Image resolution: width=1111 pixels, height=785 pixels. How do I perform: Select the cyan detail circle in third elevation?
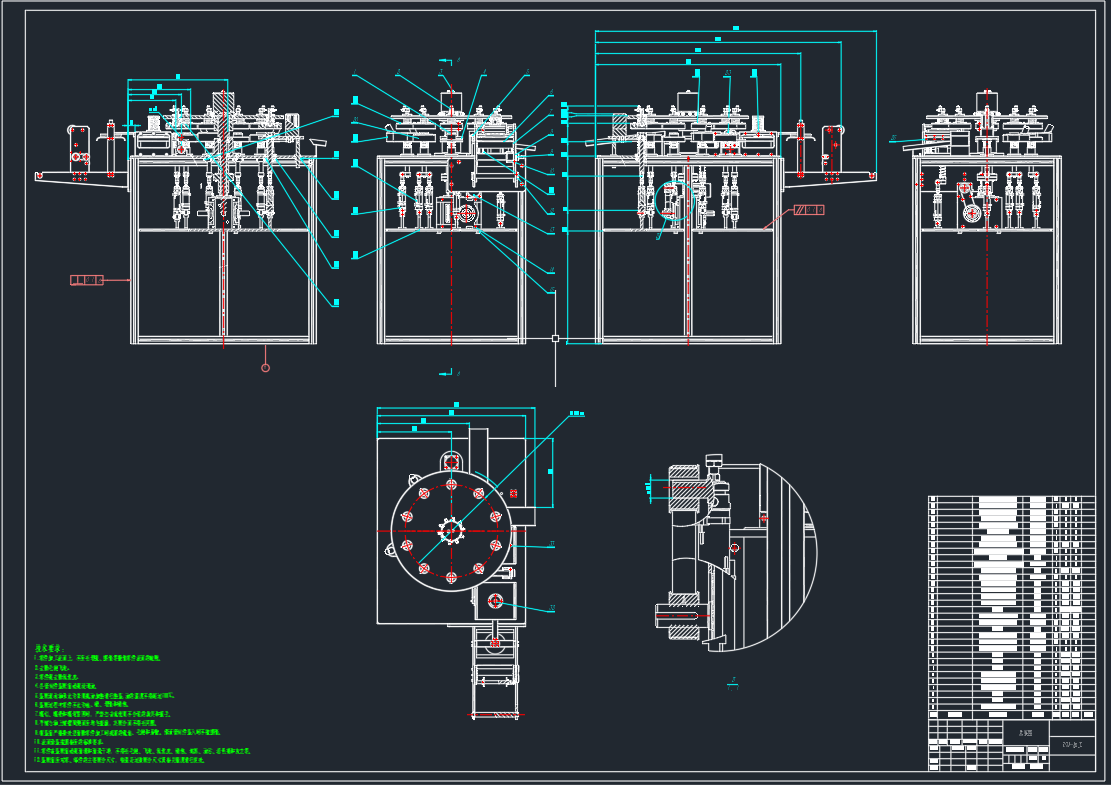[x=674, y=201]
